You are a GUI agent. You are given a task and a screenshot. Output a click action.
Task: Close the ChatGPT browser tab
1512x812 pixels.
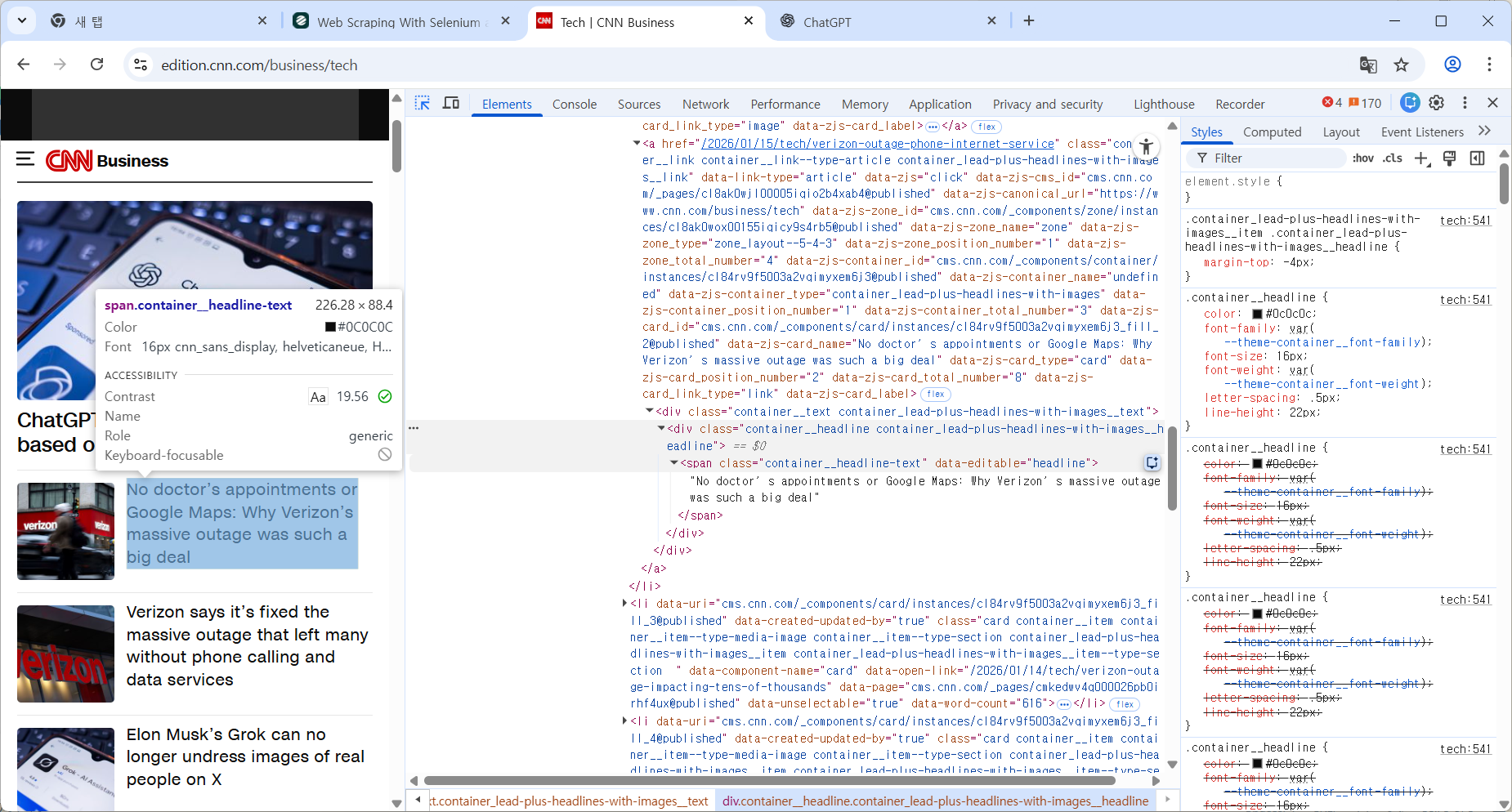[991, 21]
